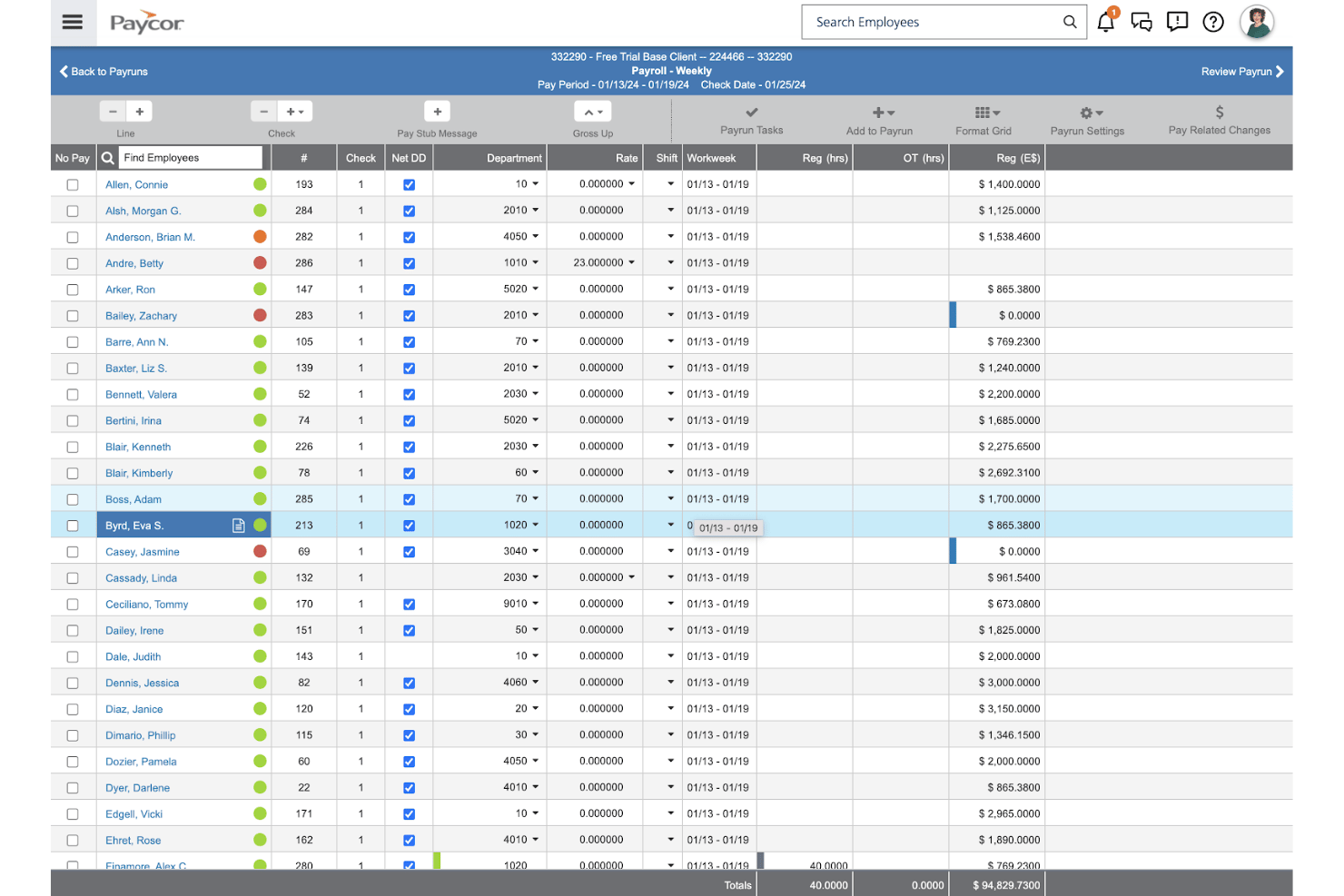
Task: Click the red status dot for Andre, Betty
Action: click(260, 263)
